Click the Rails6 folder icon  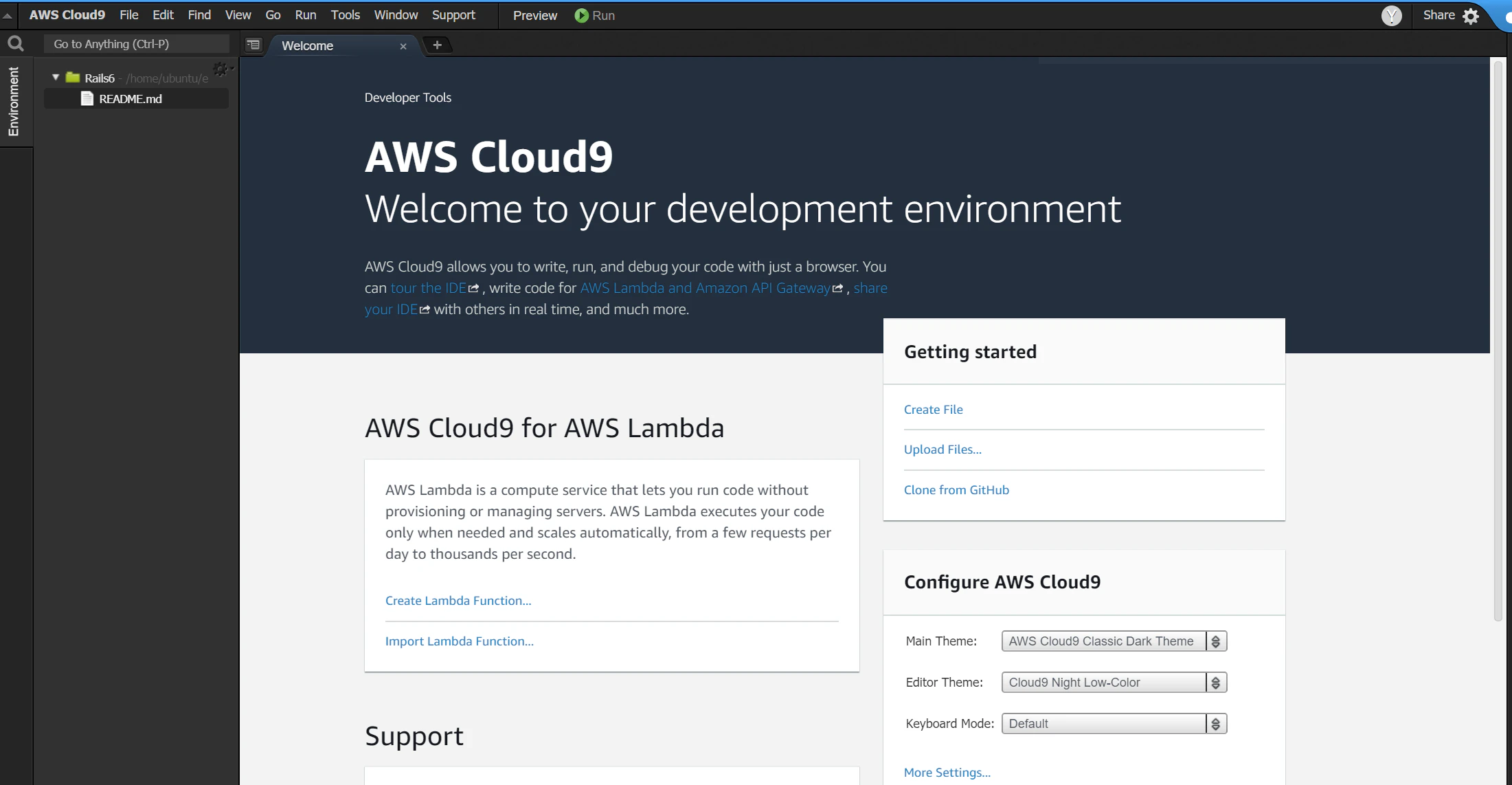pos(73,78)
